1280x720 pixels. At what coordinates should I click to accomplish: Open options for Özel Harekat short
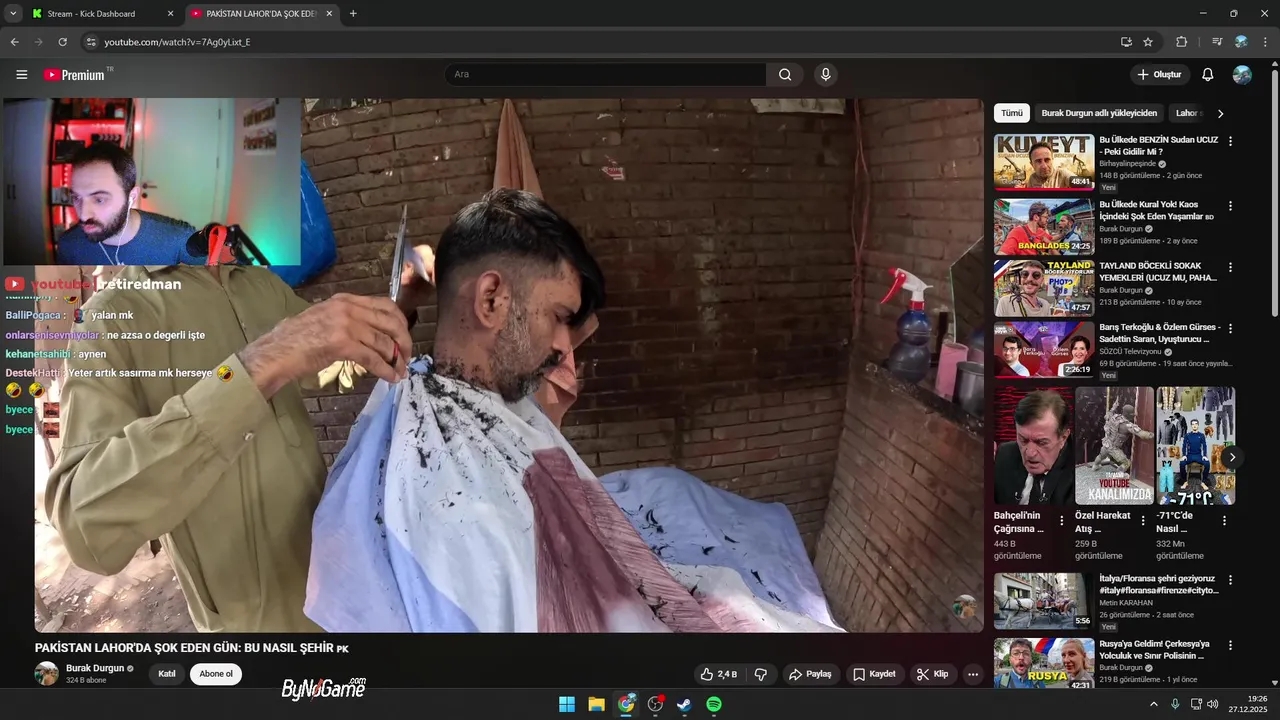(1143, 521)
